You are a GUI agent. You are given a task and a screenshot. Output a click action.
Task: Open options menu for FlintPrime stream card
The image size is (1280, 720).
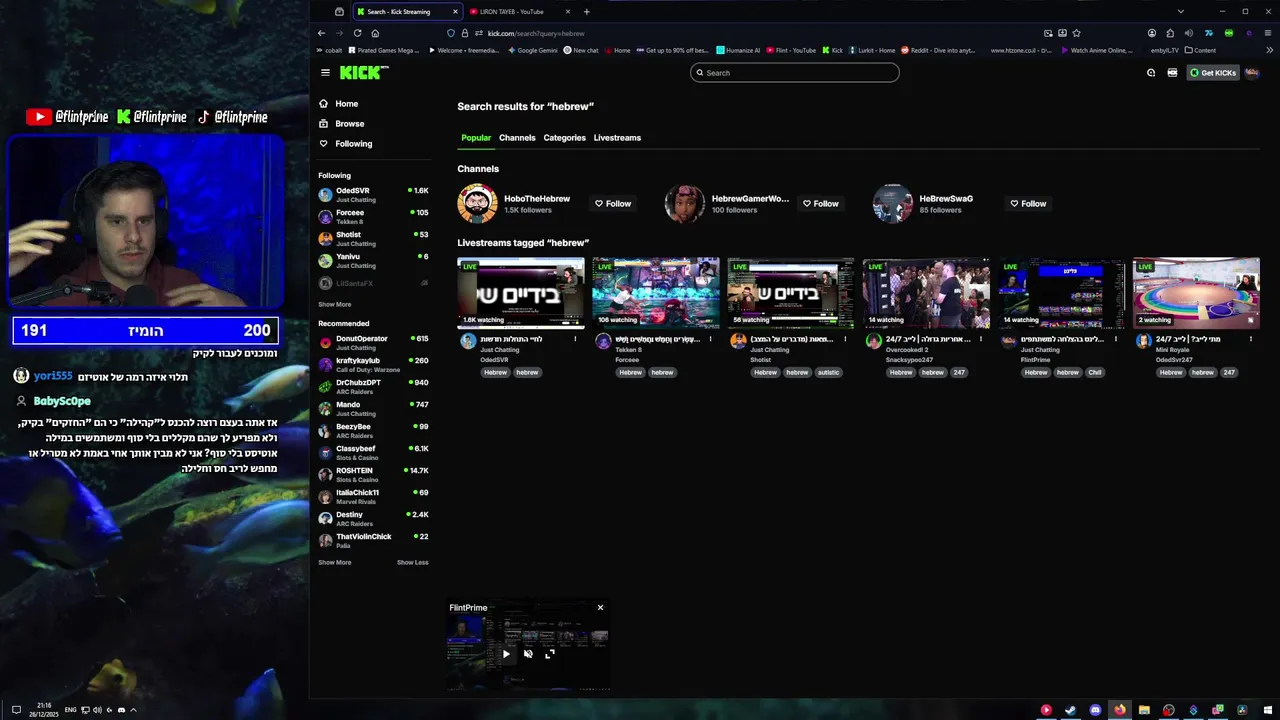tap(1116, 339)
